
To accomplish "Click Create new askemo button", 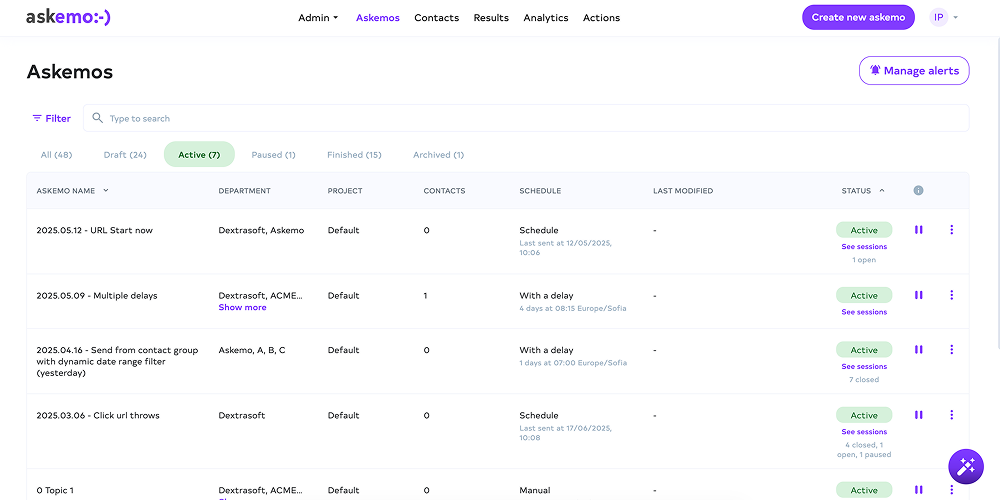I will tap(858, 17).
